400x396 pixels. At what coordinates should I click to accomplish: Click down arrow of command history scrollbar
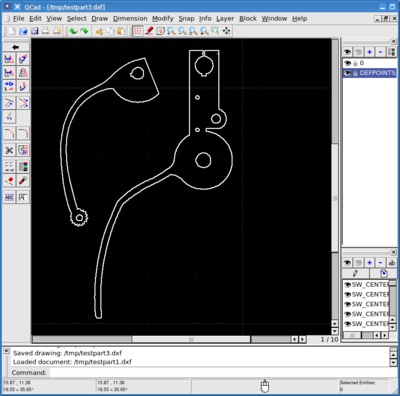coord(393,363)
